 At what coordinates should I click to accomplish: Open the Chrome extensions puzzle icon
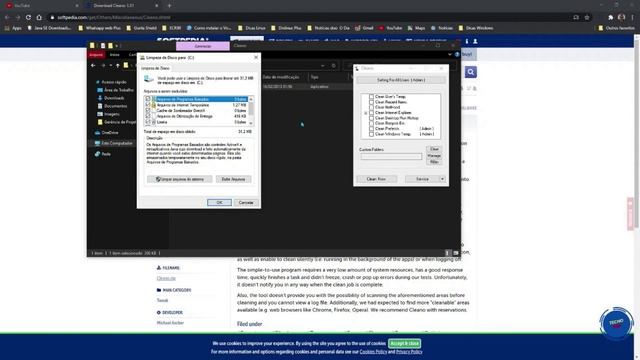(x=611, y=18)
